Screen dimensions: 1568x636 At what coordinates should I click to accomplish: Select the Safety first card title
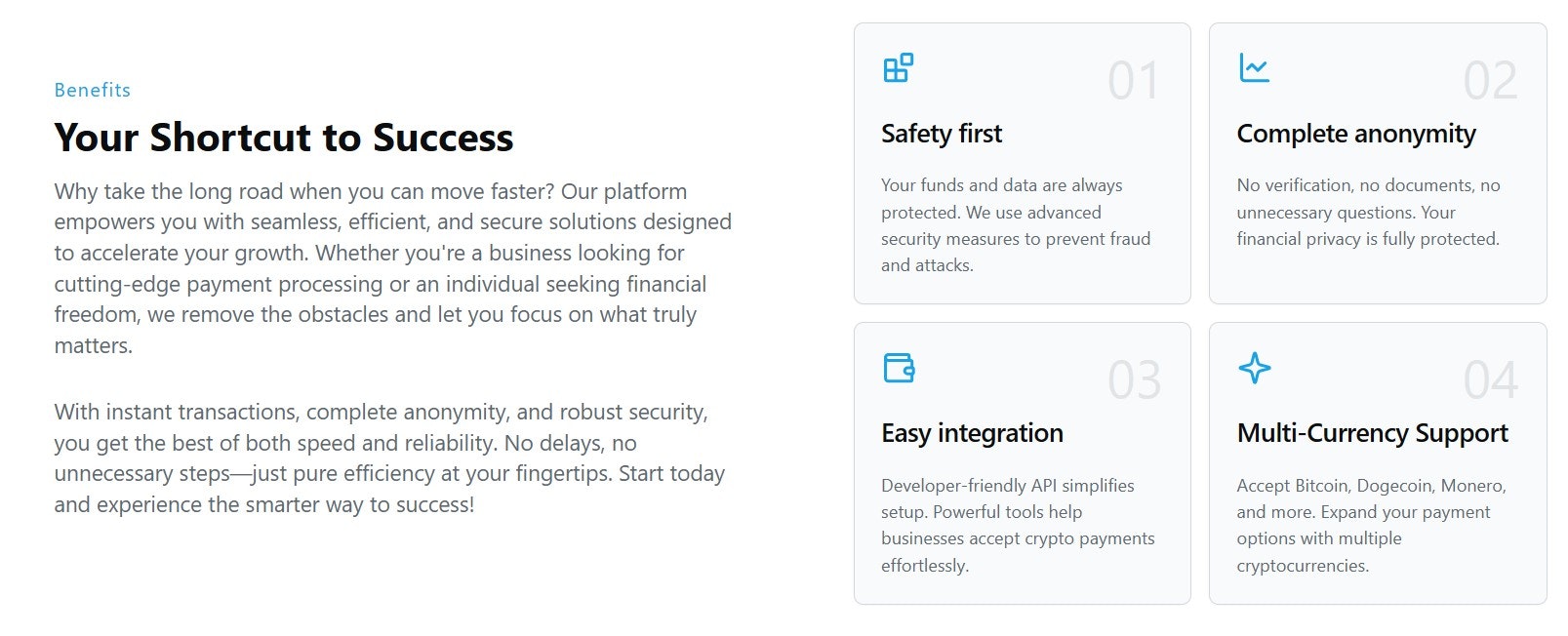(x=942, y=134)
